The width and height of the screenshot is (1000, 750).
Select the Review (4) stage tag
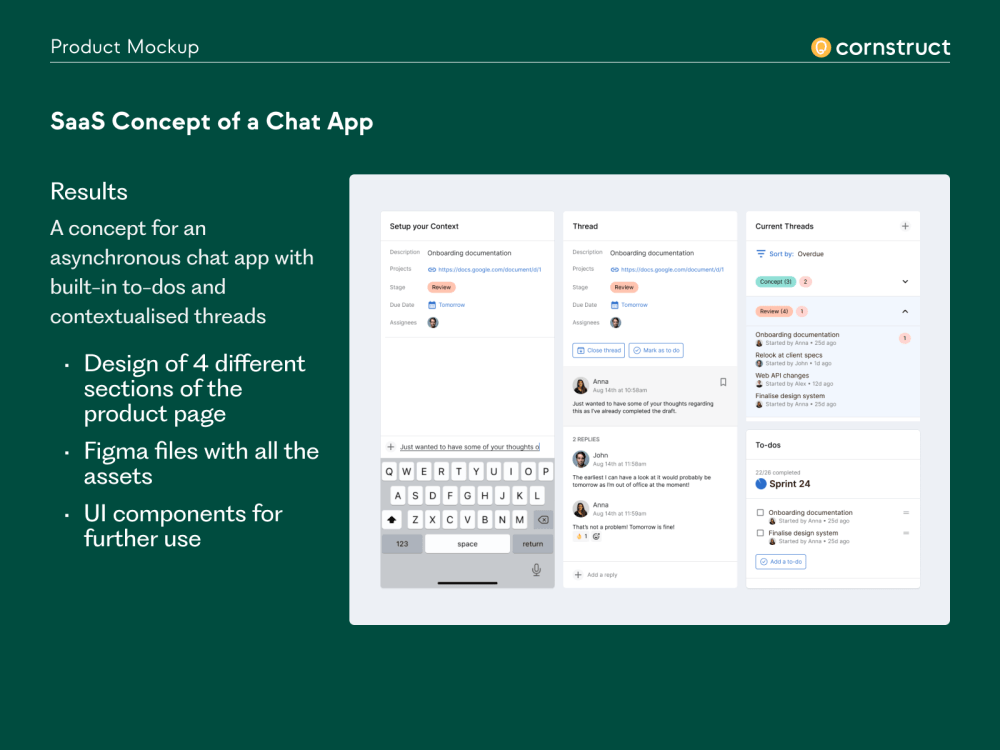pos(774,311)
